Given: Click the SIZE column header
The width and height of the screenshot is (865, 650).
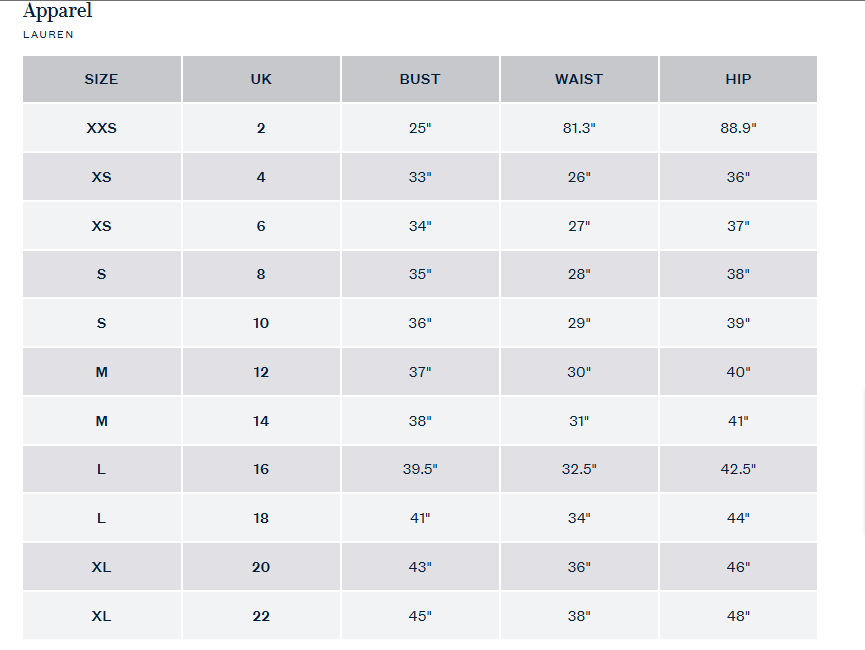Looking at the screenshot, I should point(101,79).
